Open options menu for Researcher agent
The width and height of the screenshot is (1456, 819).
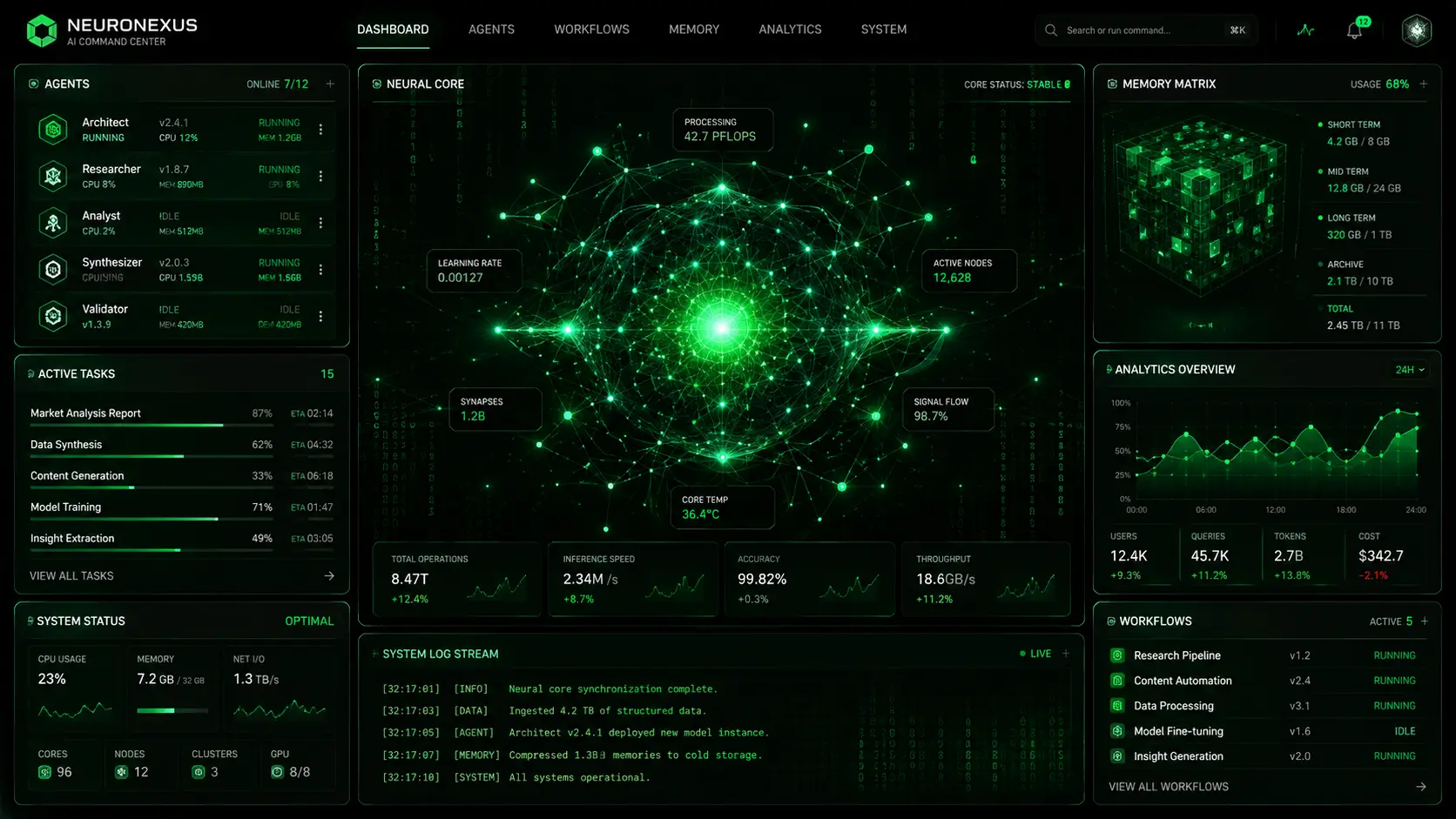point(320,177)
